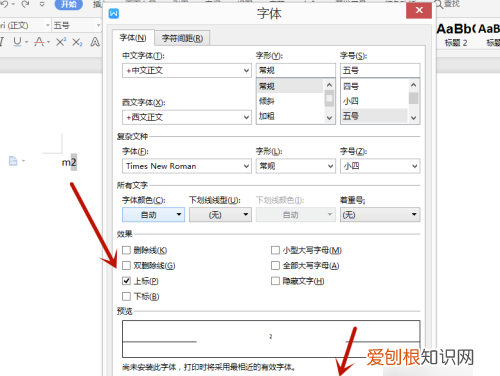This screenshot has width=500, height=376.
Task: Click the 字号 list scroll-down arrow
Action: 414,118
